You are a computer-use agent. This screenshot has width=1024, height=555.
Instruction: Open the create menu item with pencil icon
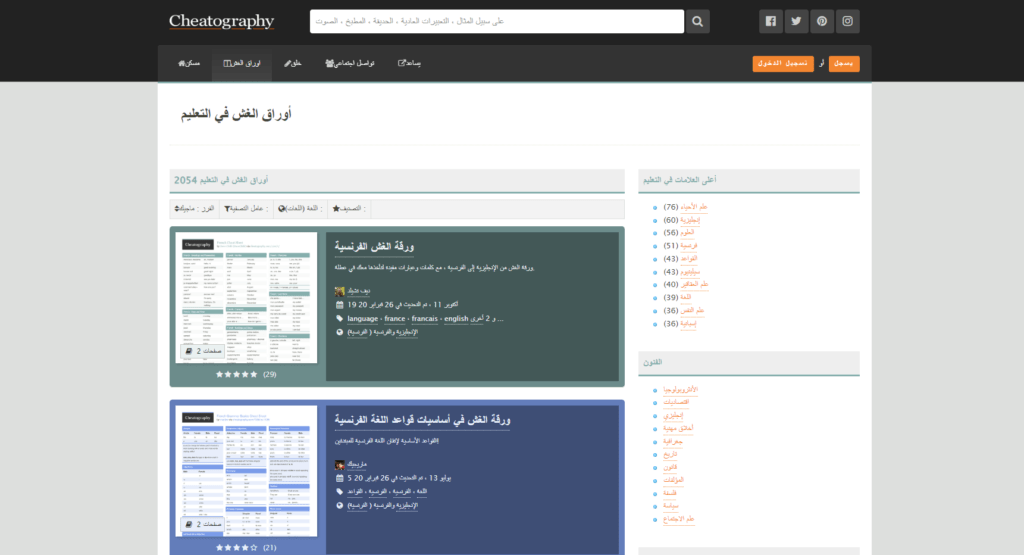point(292,64)
